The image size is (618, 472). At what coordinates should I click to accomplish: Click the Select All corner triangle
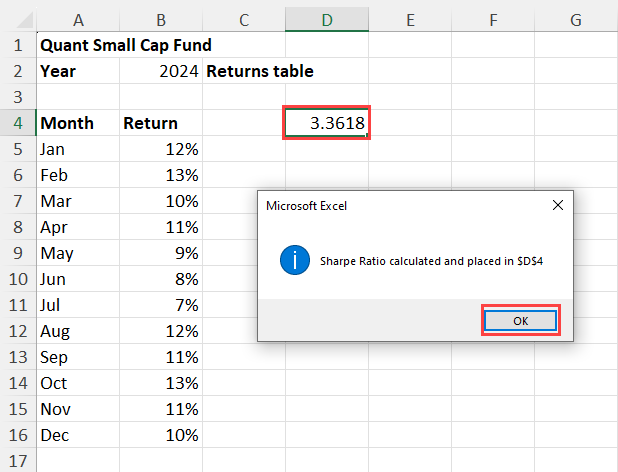point(25,20)
